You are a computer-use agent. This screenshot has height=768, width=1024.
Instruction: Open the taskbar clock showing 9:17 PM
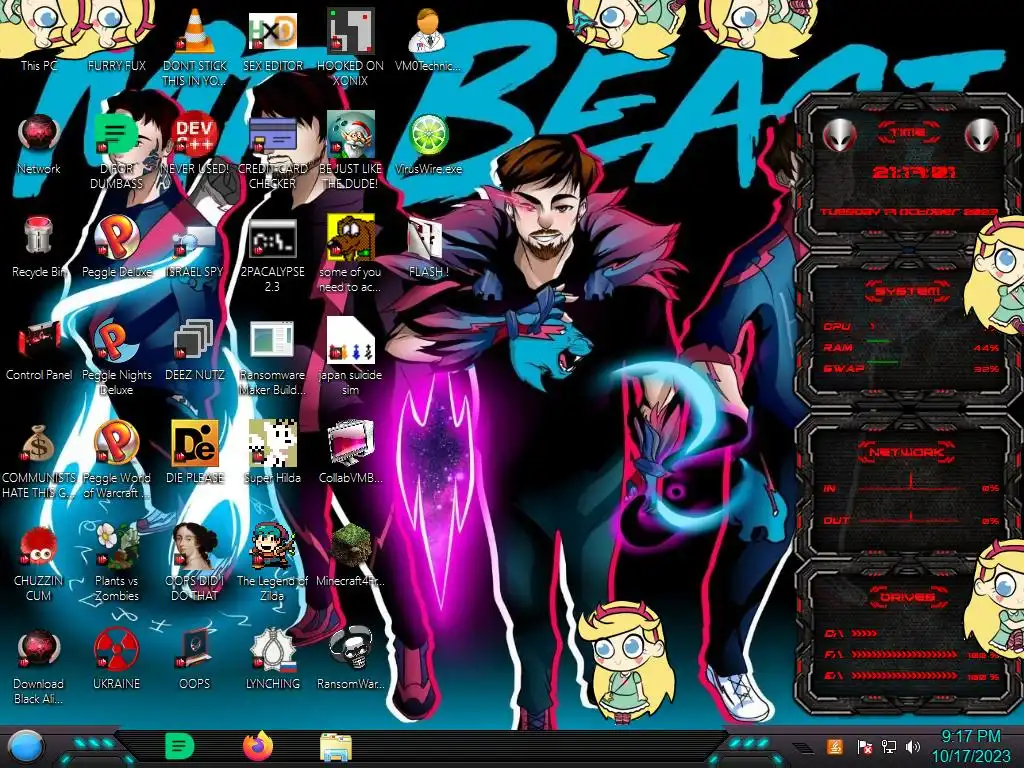click(970, 746)
